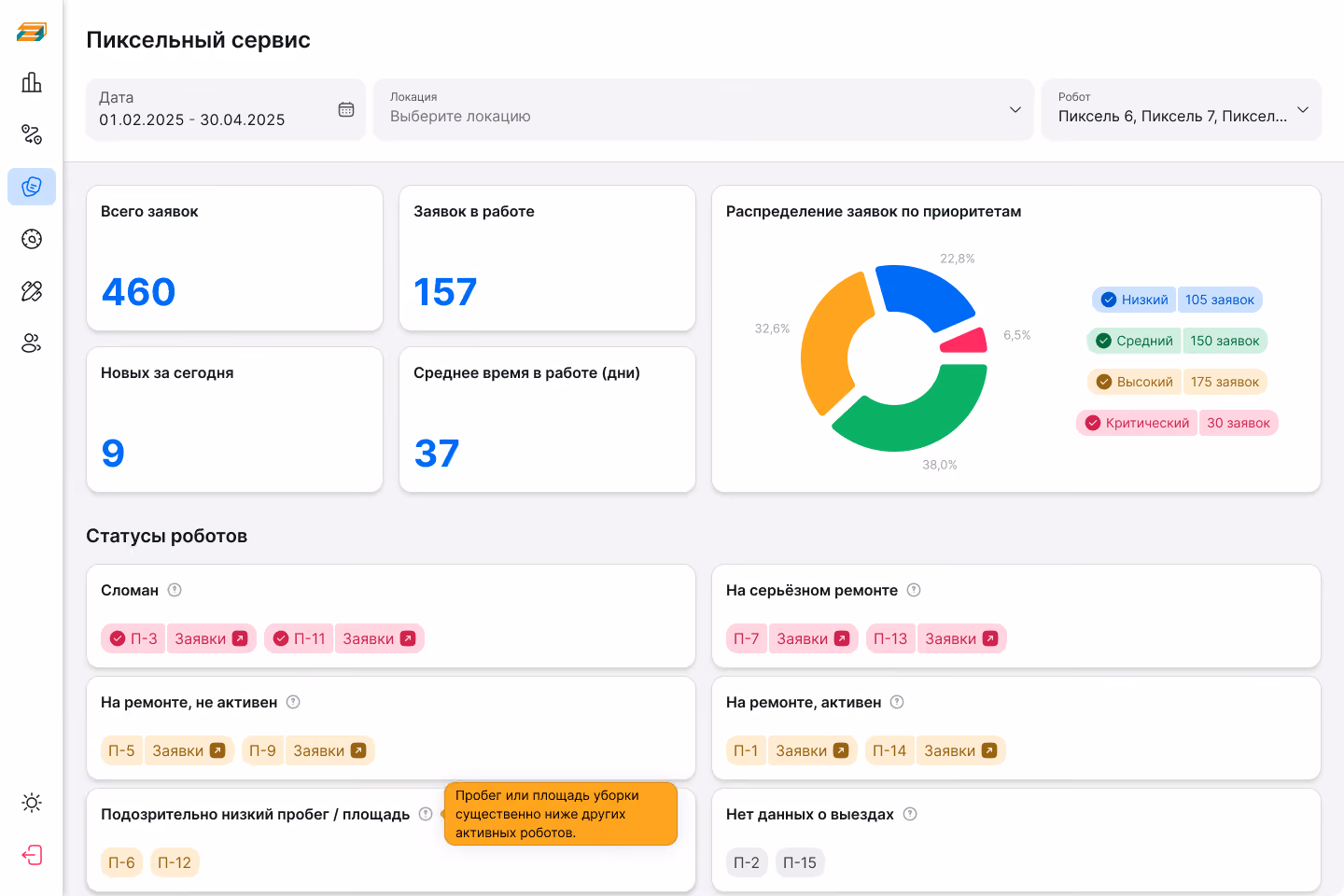Open Заявки link for robot П-1
Image resolution: width=1344 pixels, height=896 pixels.
812,750
